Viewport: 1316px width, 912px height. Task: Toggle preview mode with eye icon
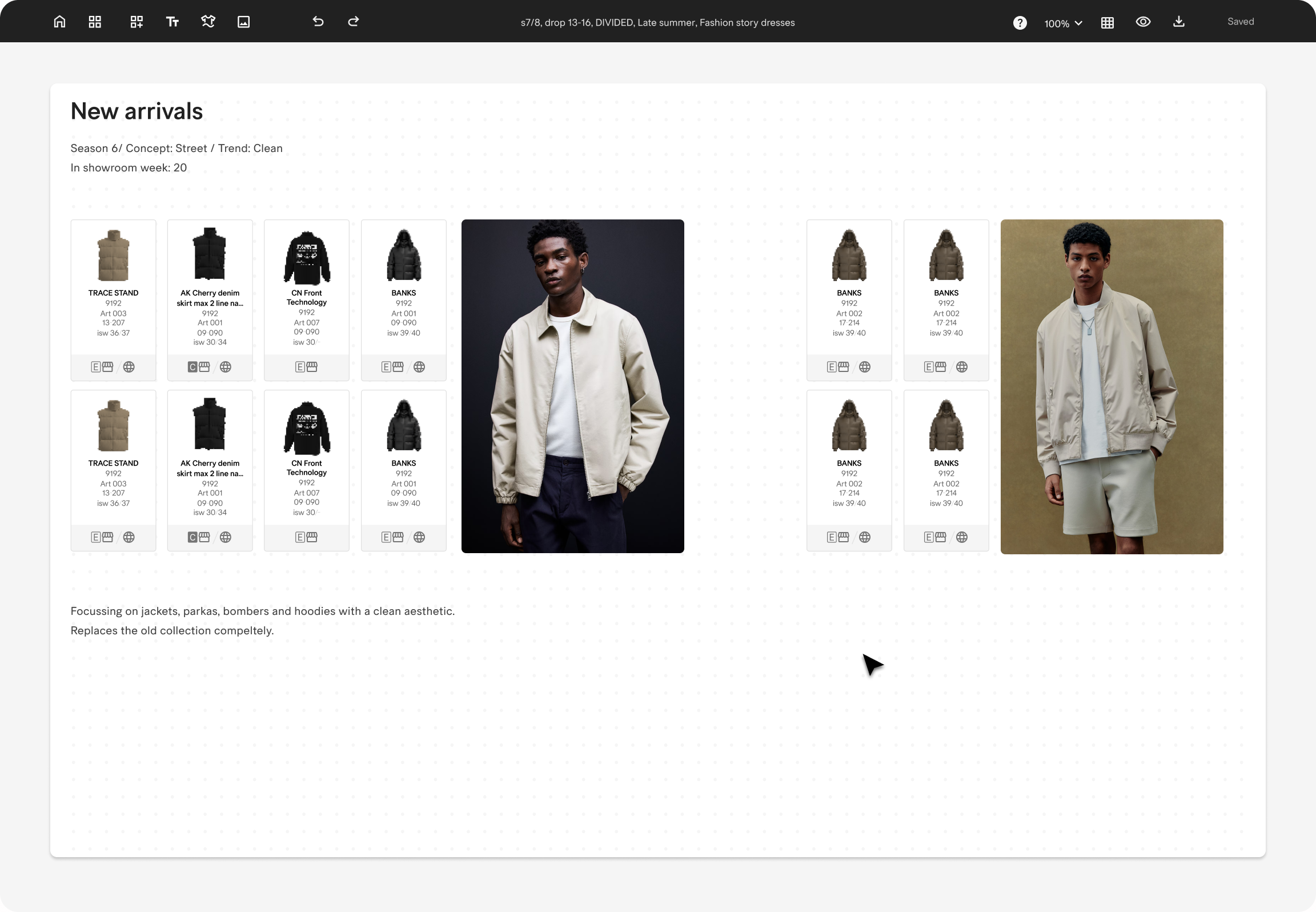(x=1143, y=22)
